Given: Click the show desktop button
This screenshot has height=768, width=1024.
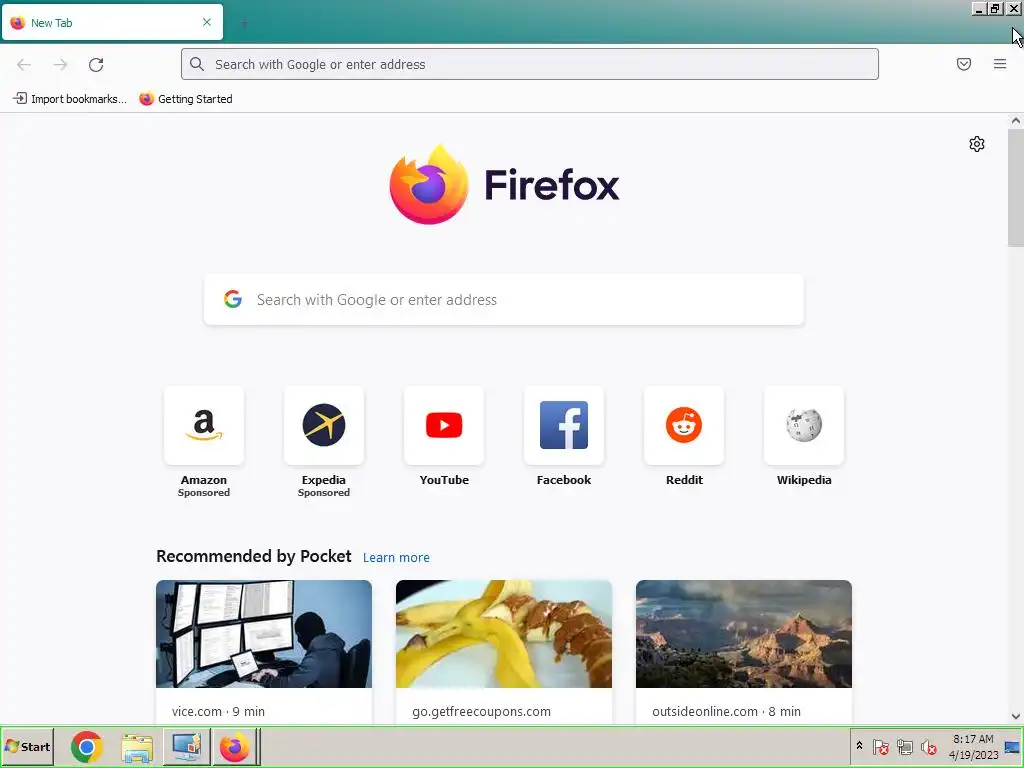Looking at the screenshot, I should [x=1013, y=747].
